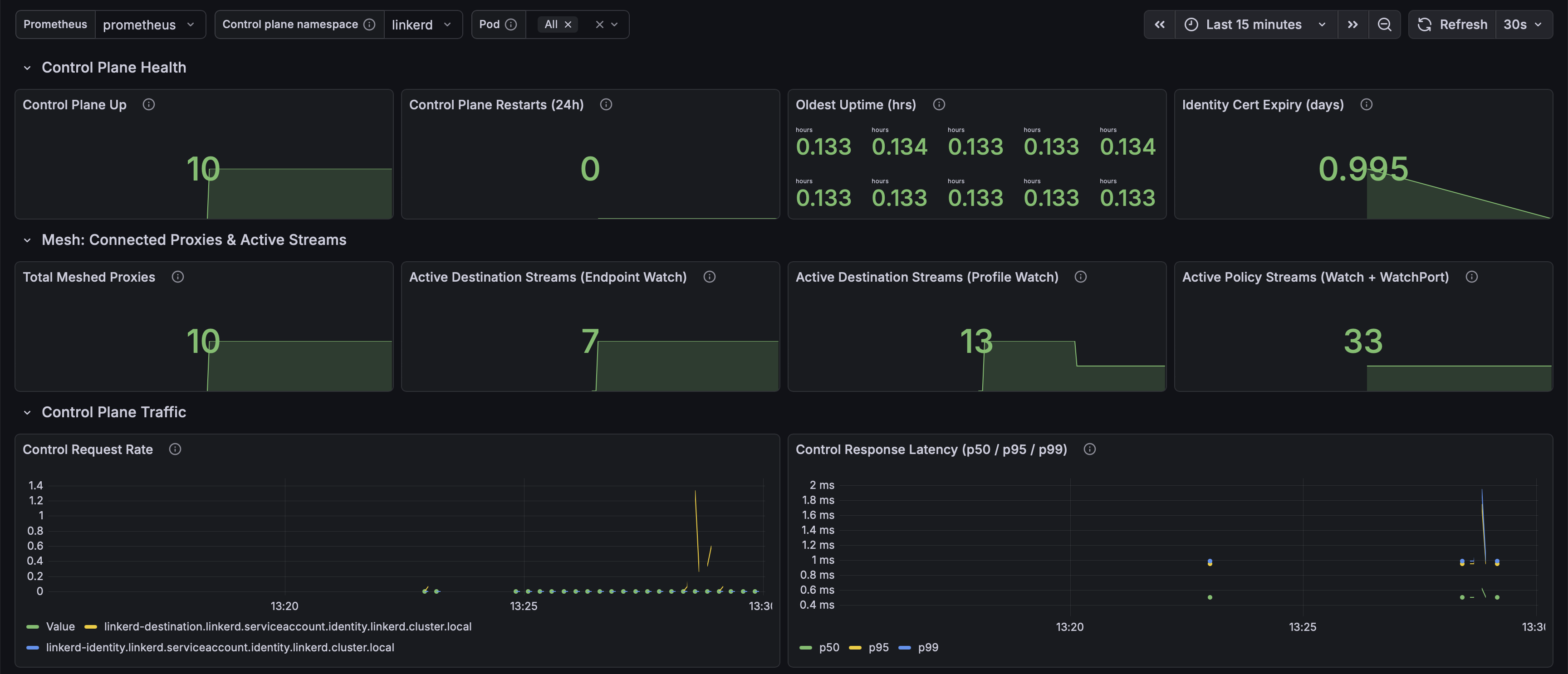Click the yellow p95 legend color swatch

pos(855,647)
